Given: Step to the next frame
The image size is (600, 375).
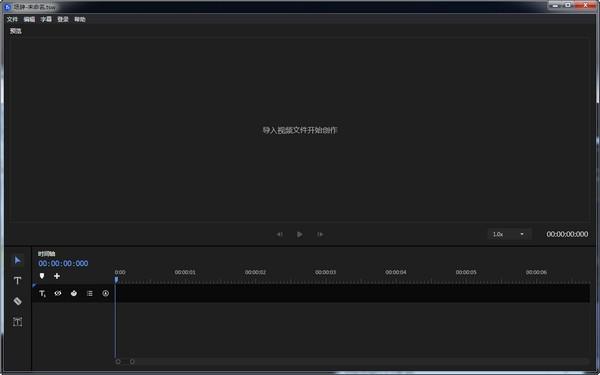Looking at the screenshot, I should point(320,234).
